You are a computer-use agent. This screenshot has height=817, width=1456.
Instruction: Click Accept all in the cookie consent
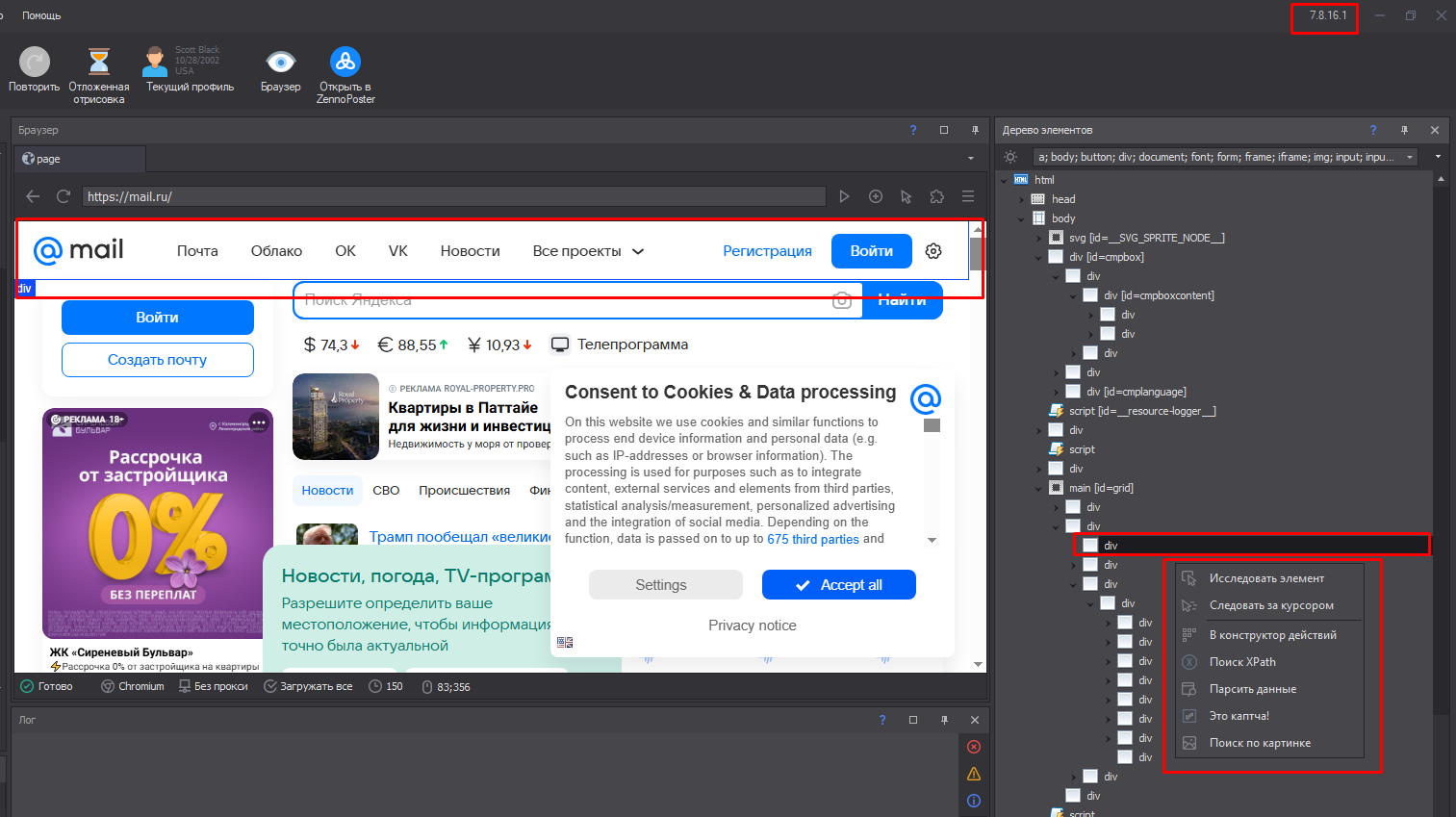(839, 585)
